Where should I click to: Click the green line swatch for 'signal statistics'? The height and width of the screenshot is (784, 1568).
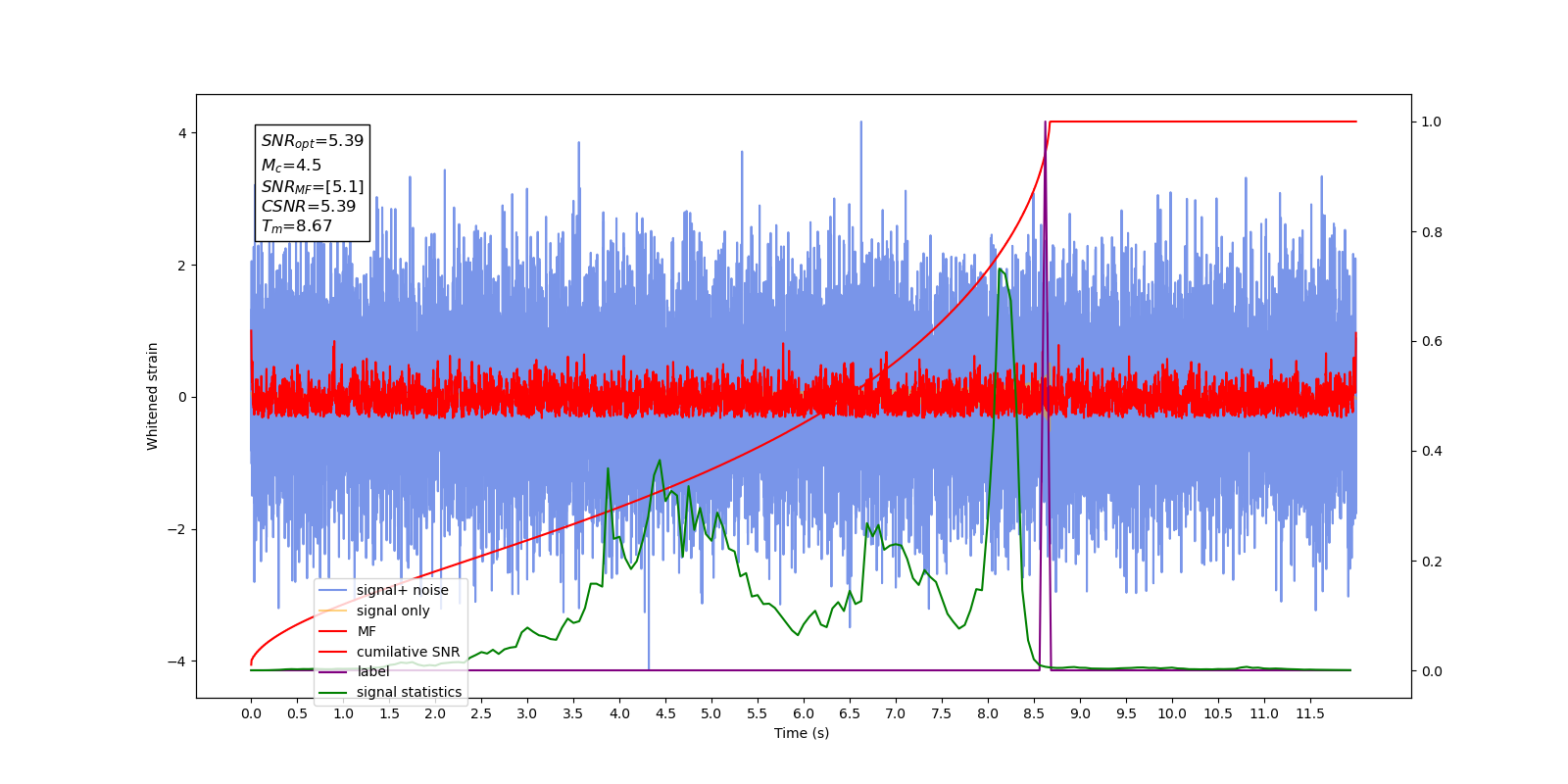(x=333, y=692)
